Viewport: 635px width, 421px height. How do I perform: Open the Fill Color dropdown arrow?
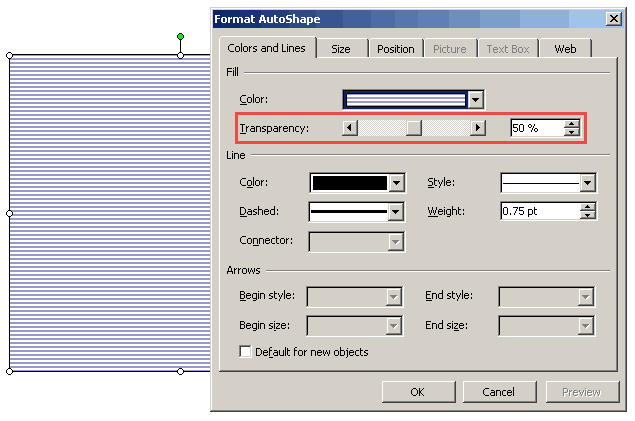click(475, 100)
